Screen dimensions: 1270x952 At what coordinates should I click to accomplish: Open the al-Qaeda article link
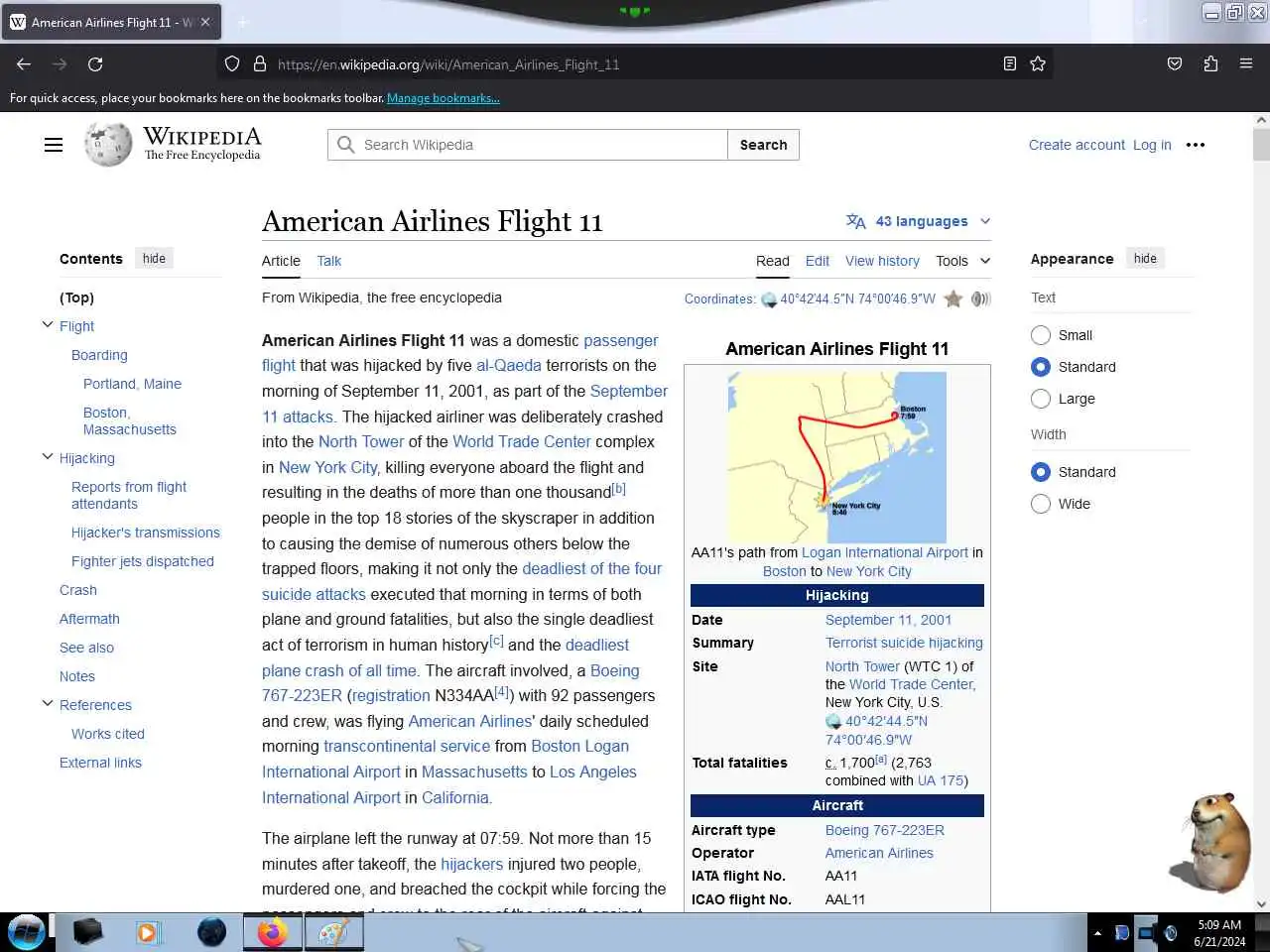pos(509,365)
